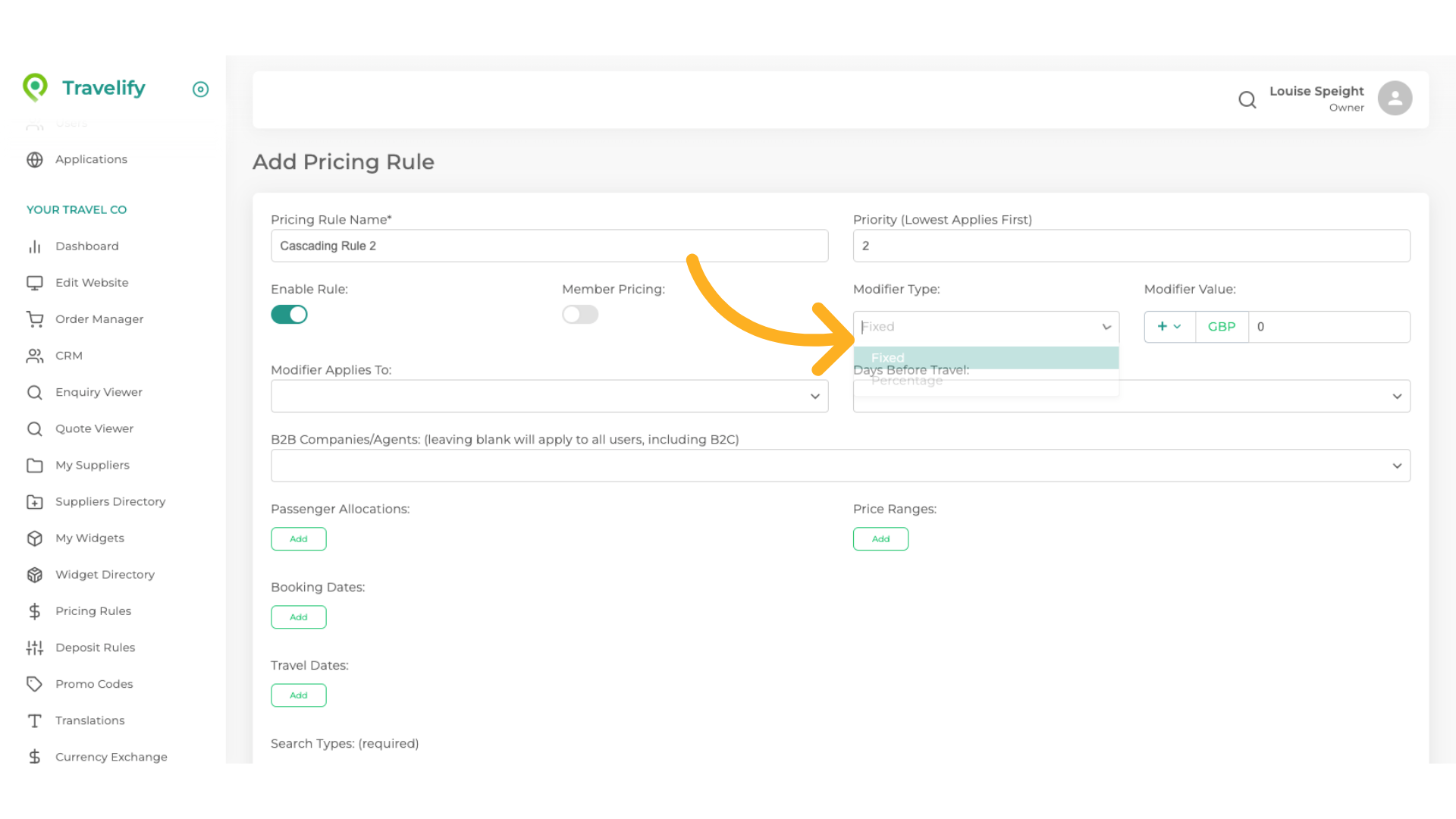Turn on Member Pricing toggle

[580, 315]
